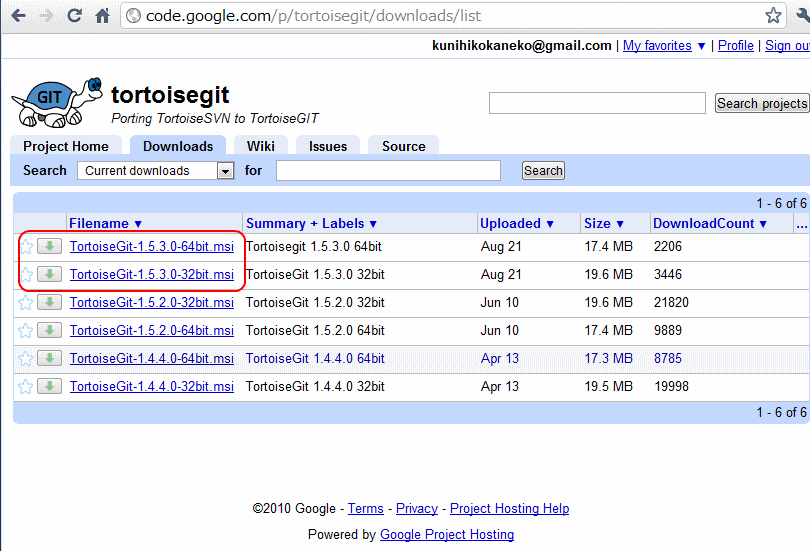Click the downloads Search button

pyautogui.click(x=543, y=170)
